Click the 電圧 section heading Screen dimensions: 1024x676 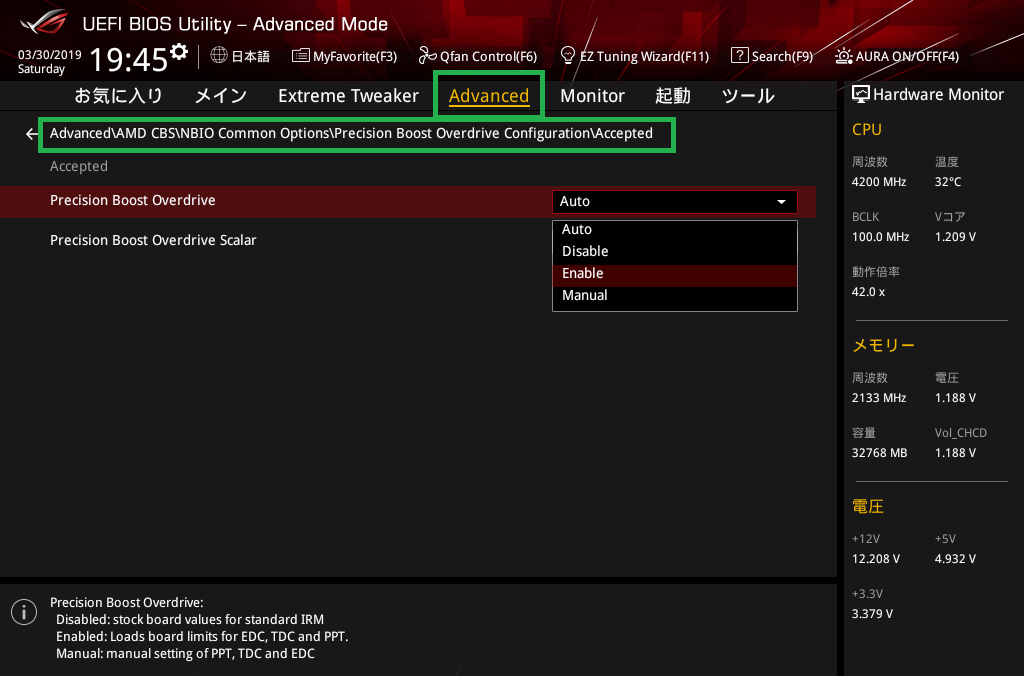[867, 506]
